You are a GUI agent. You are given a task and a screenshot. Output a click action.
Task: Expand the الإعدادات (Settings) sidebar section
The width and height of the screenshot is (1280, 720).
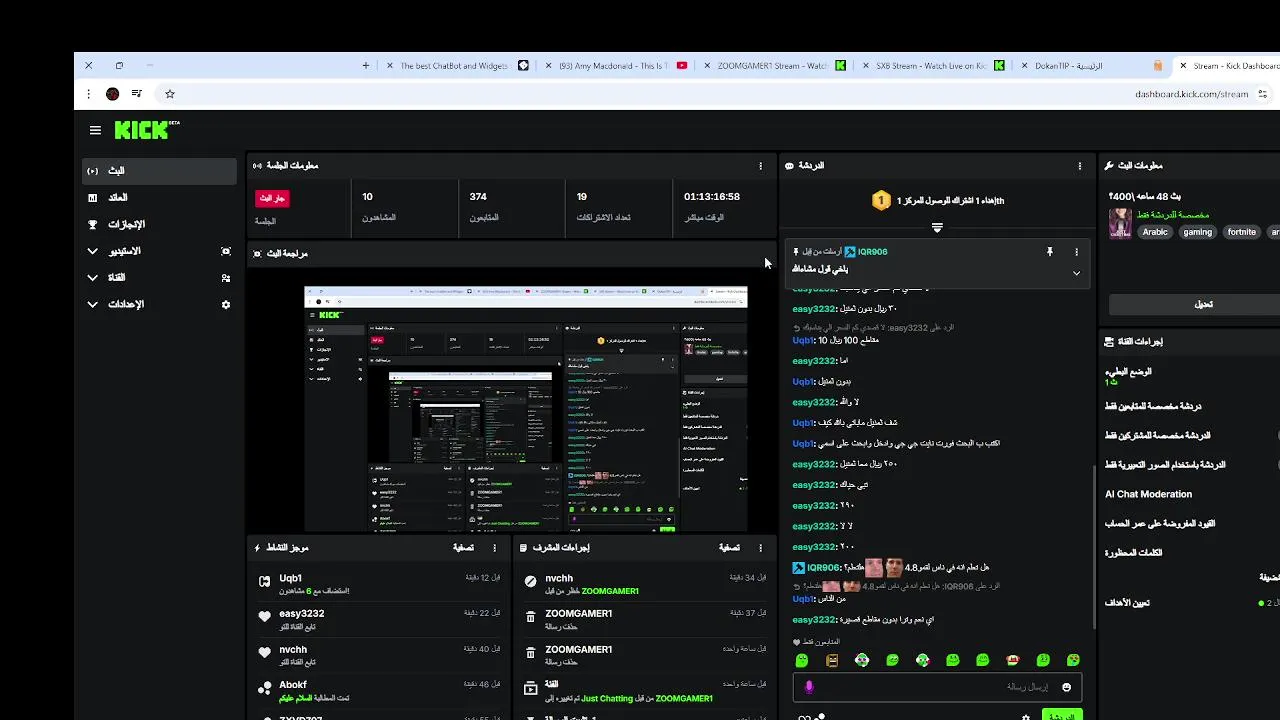93,304
